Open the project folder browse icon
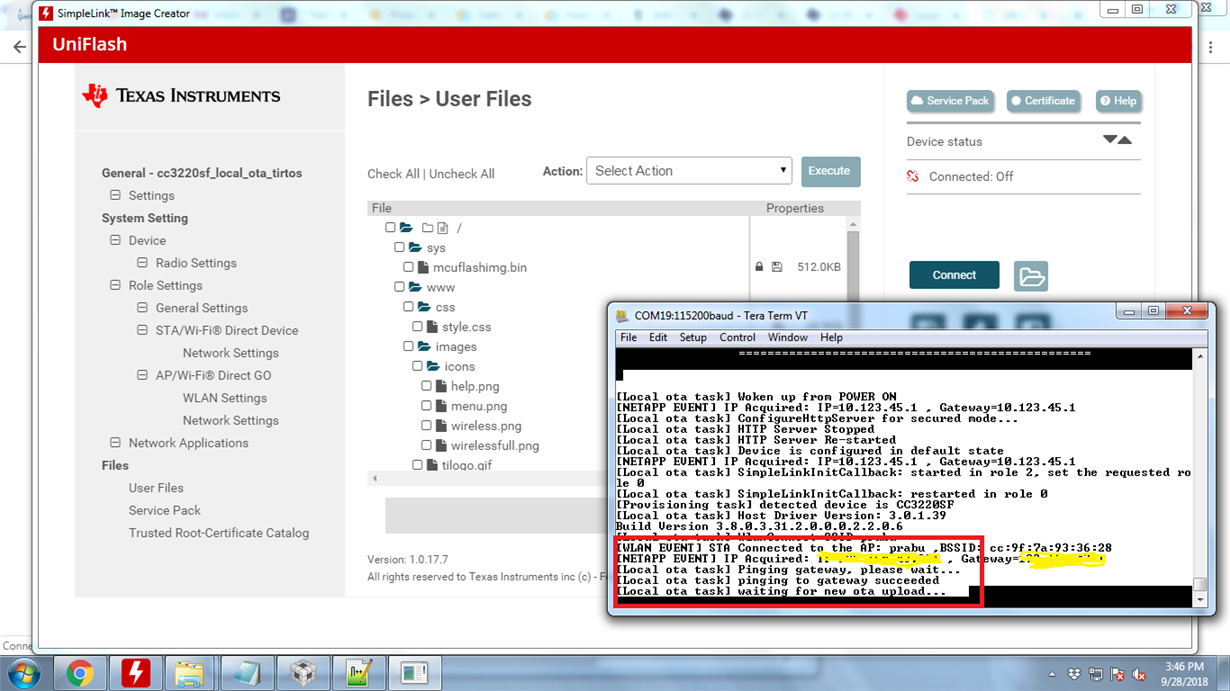Viewport: 1230px width, 691px height. tap(1031, 276)
